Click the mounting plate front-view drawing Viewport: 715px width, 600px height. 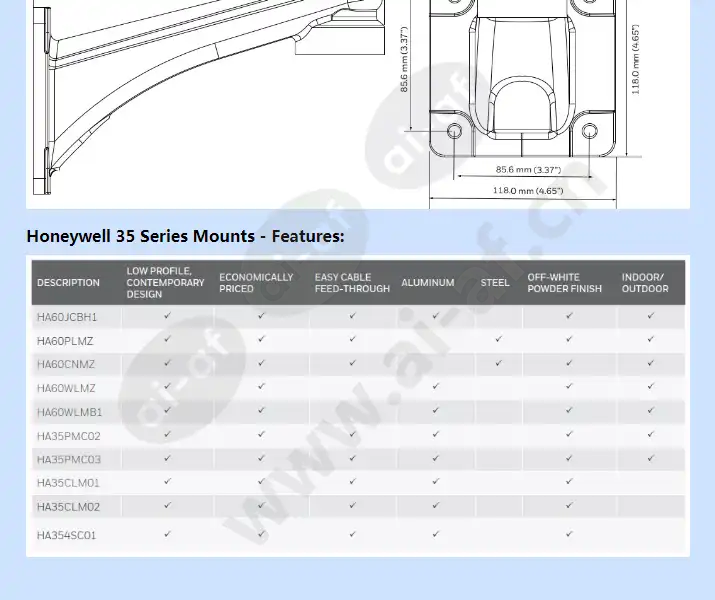[523, 78]
